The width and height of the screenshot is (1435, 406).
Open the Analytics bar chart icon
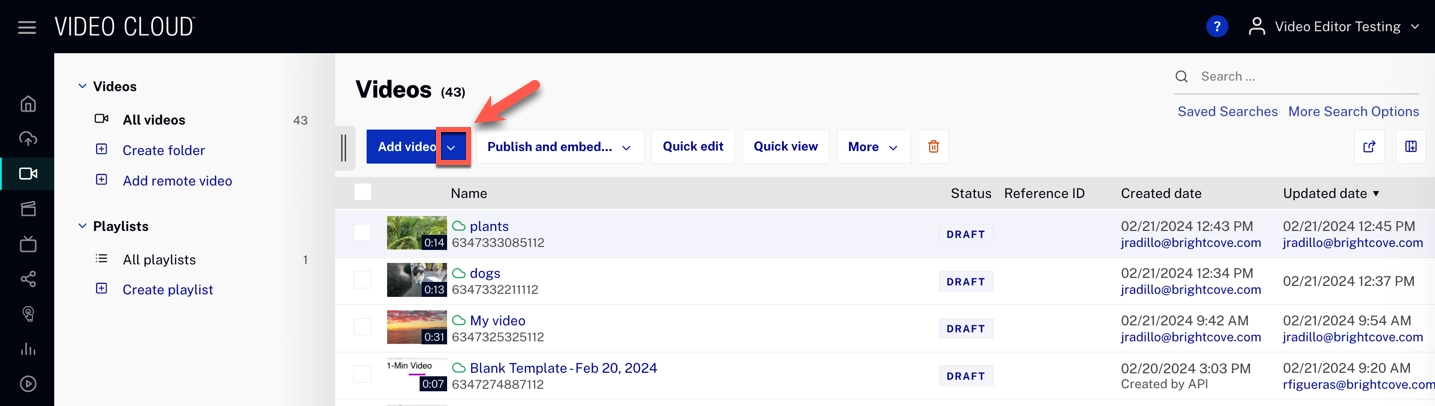click(28, 349)
